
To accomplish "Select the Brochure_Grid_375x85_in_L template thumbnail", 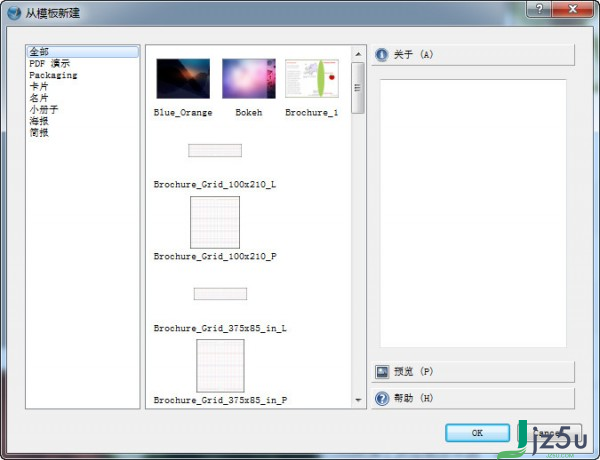I will 220,294.
